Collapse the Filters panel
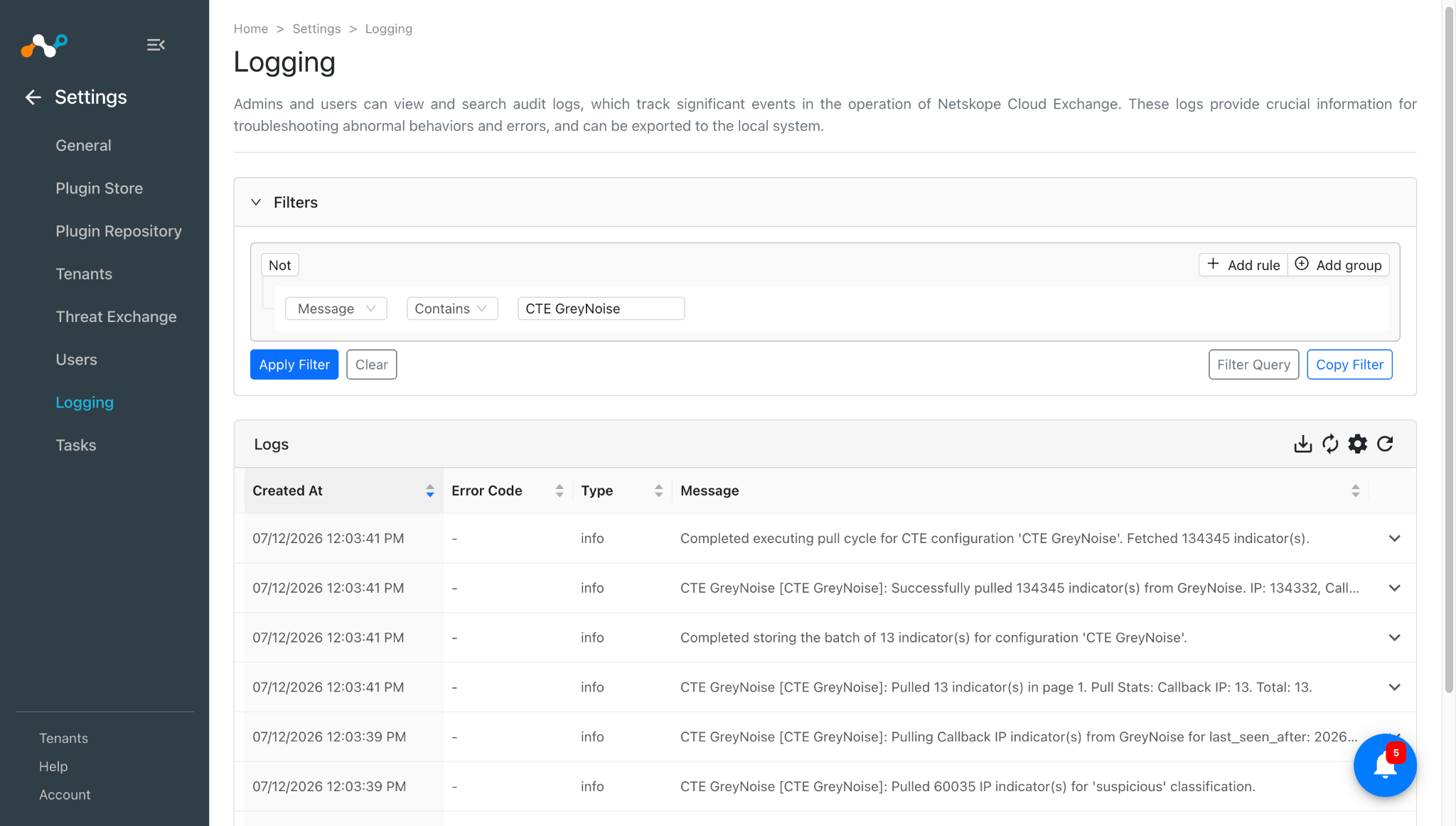This screenshot has height=826, width=1456. [x=256, y=203]
